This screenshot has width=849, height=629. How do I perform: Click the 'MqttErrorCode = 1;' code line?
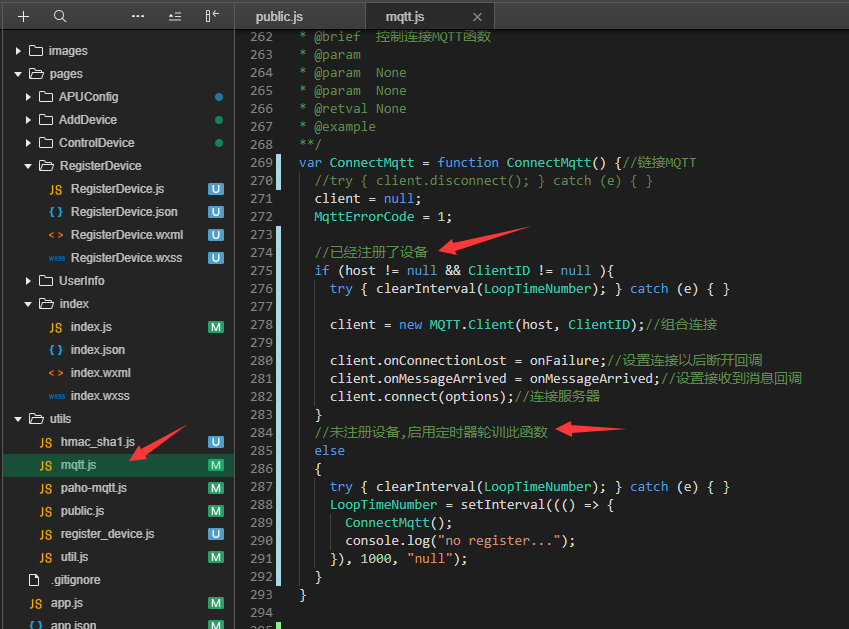383,217
